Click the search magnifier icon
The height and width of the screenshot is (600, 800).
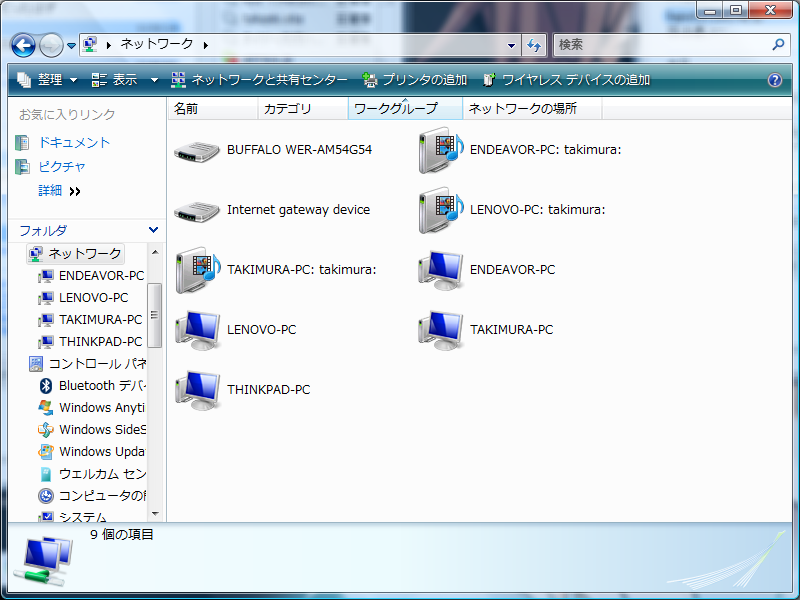(x=778, y=45)
